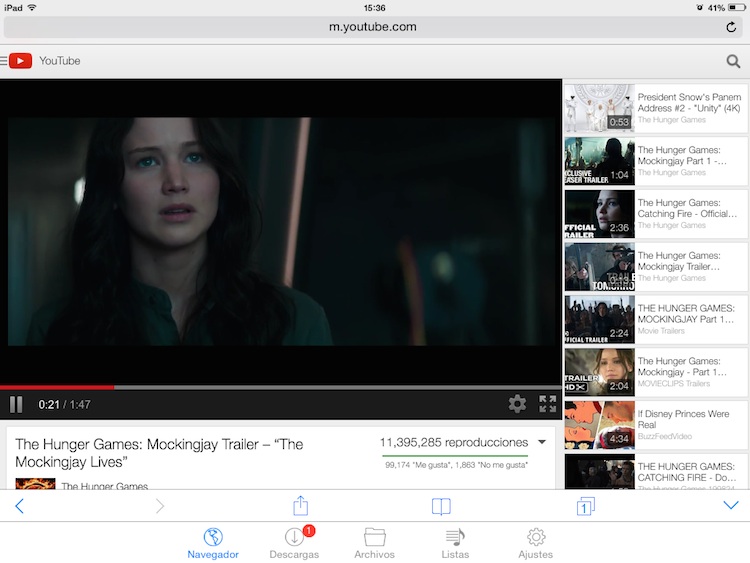Select the Listas tab
This screenshot has height=563, width=750.
click(x=455, y=543)
